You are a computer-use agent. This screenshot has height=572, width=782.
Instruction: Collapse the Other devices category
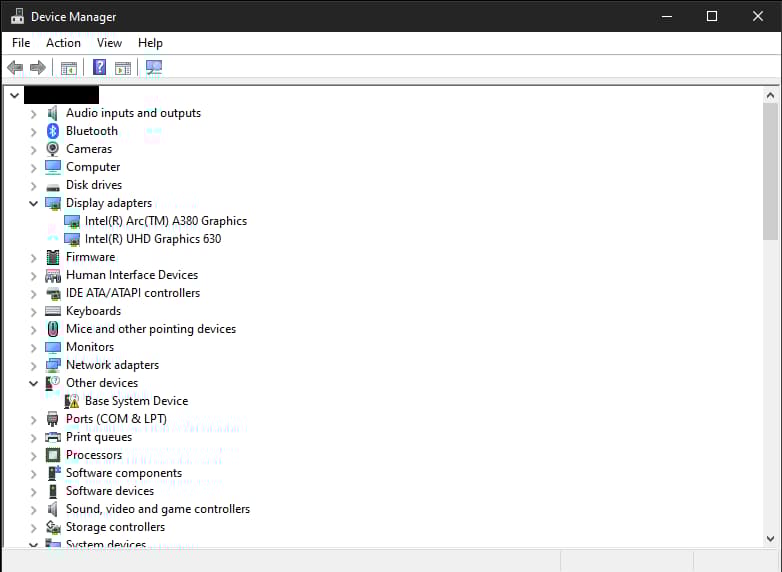coord(34,383)
